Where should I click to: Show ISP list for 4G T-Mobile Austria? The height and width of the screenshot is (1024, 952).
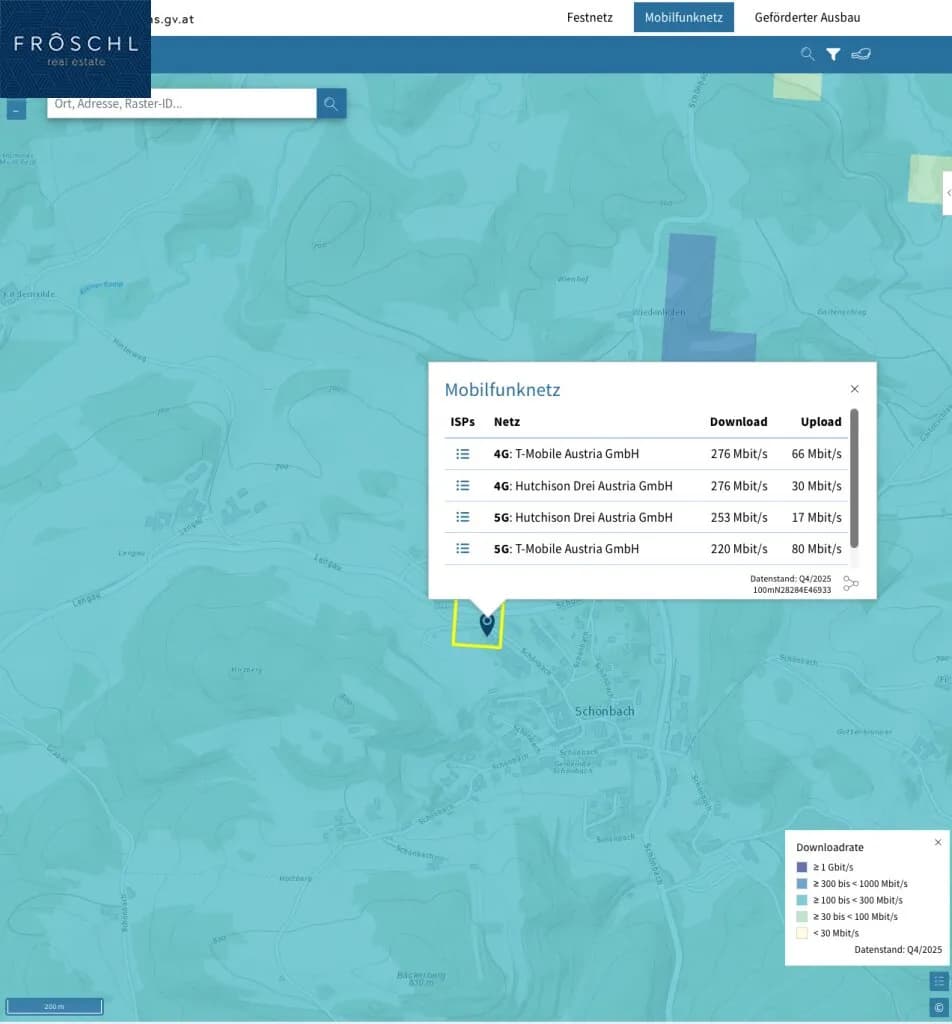click(462, 454)
